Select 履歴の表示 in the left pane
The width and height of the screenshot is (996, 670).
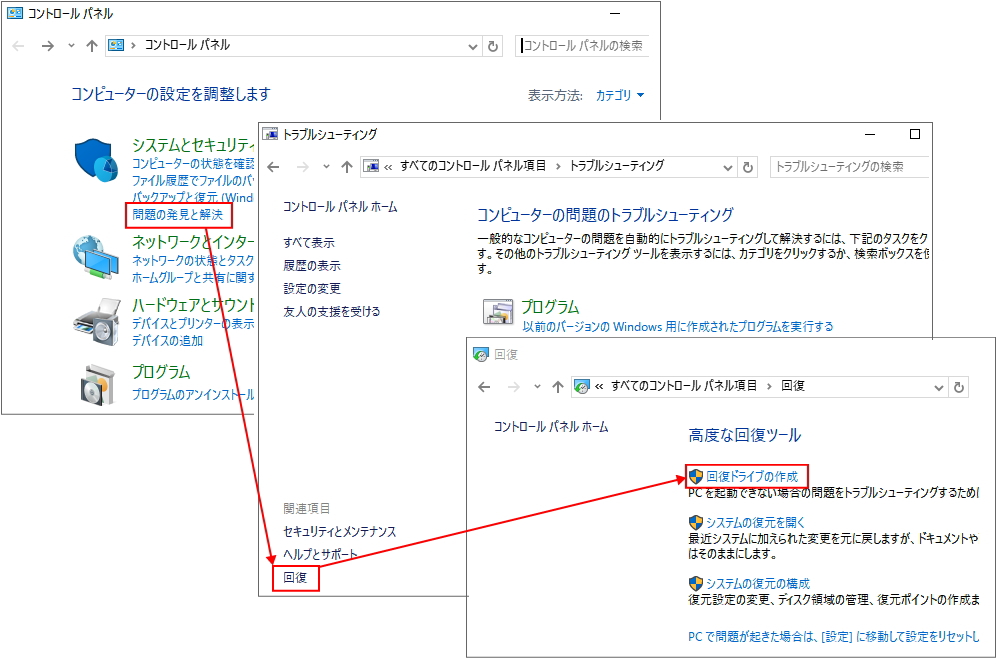tap(312, 266)
